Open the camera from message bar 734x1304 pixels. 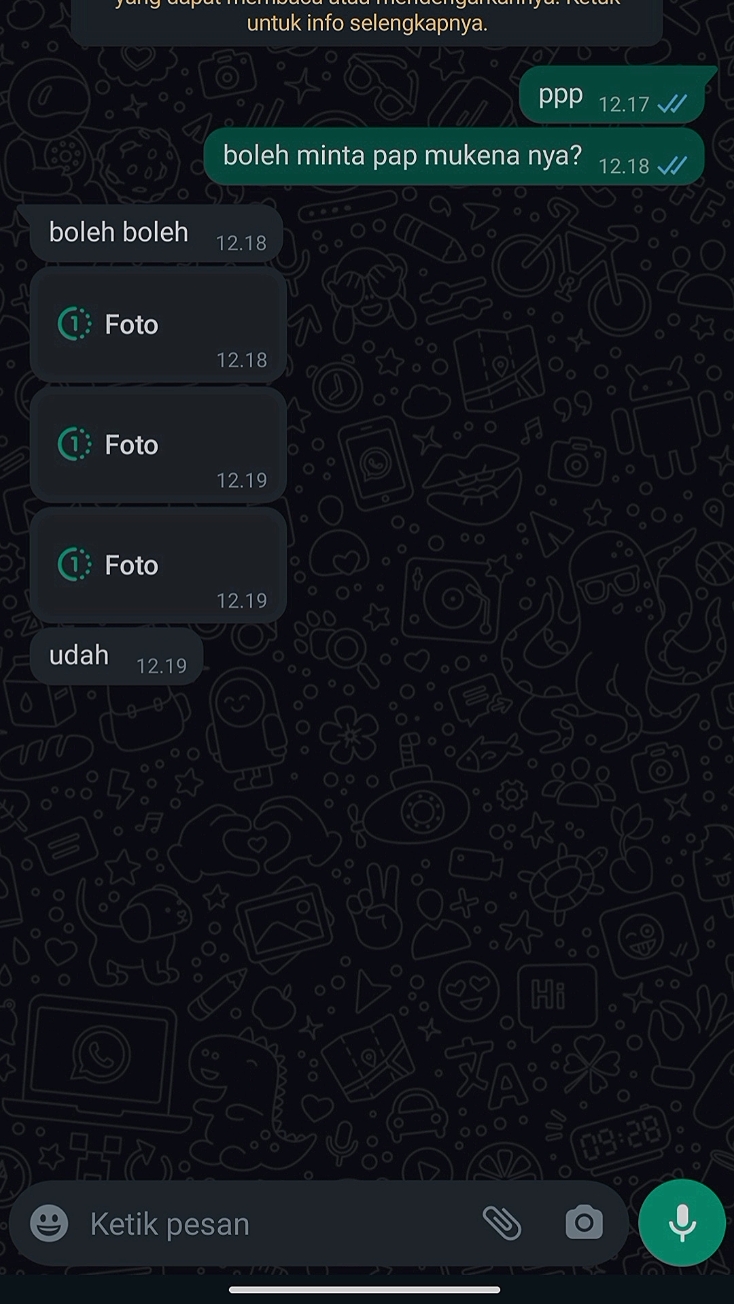tap(584, 1222)
